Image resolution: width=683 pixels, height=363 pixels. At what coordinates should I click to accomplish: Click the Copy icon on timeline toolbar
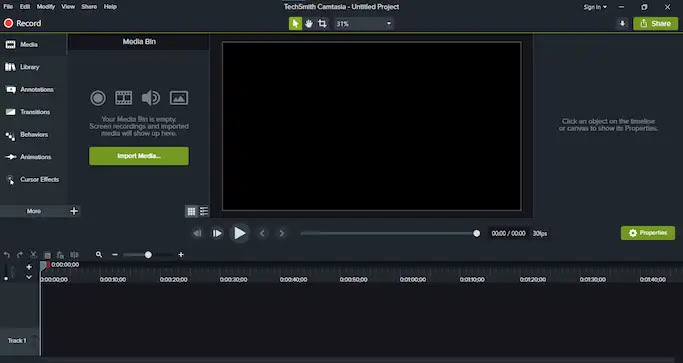[47, 255]
